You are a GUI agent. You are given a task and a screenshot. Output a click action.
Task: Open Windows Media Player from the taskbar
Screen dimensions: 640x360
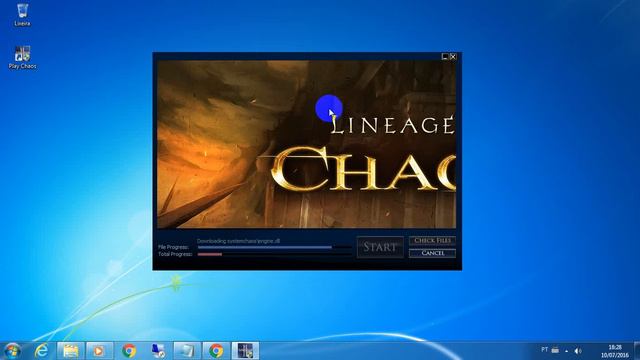pos(99,351)
